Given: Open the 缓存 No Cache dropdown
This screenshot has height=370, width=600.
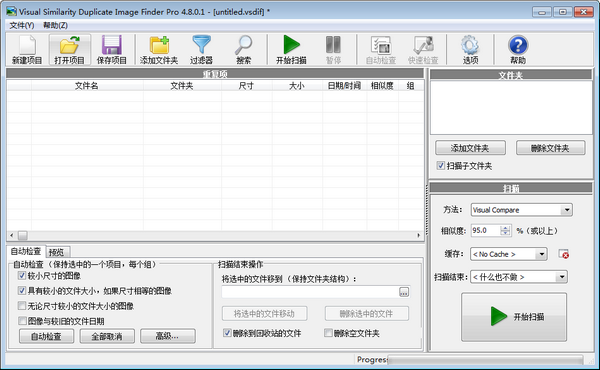Looking at the screenshot, I should 541,254.
